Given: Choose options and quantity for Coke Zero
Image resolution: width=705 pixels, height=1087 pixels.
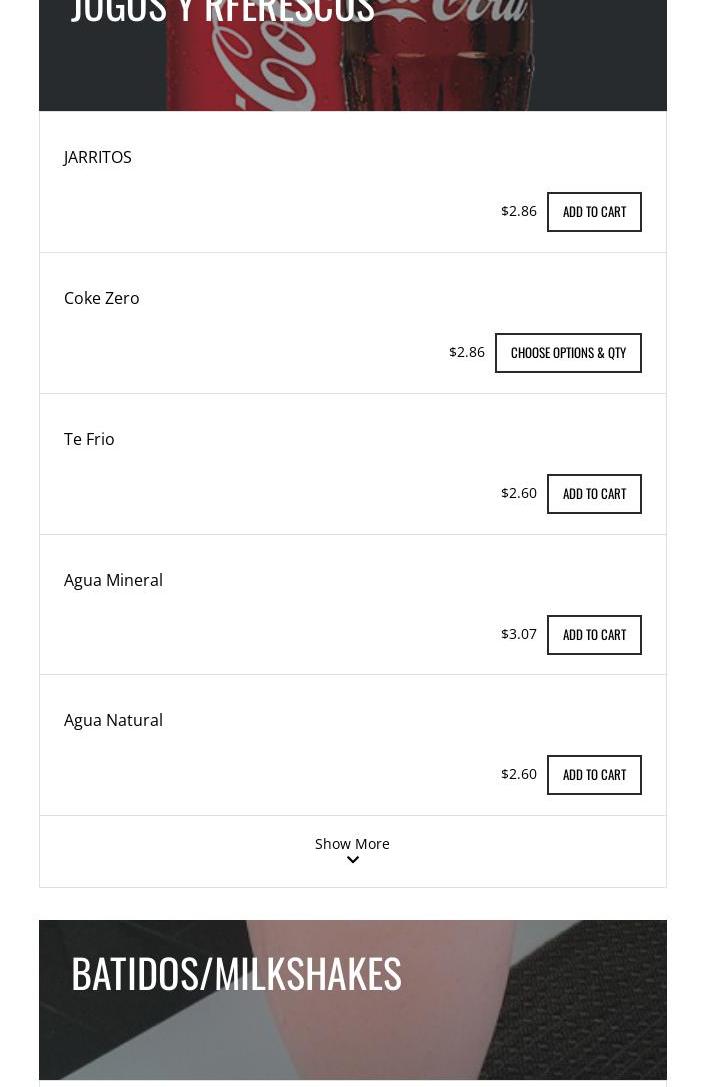Looking at the screenshot, I should coord(568,353).
